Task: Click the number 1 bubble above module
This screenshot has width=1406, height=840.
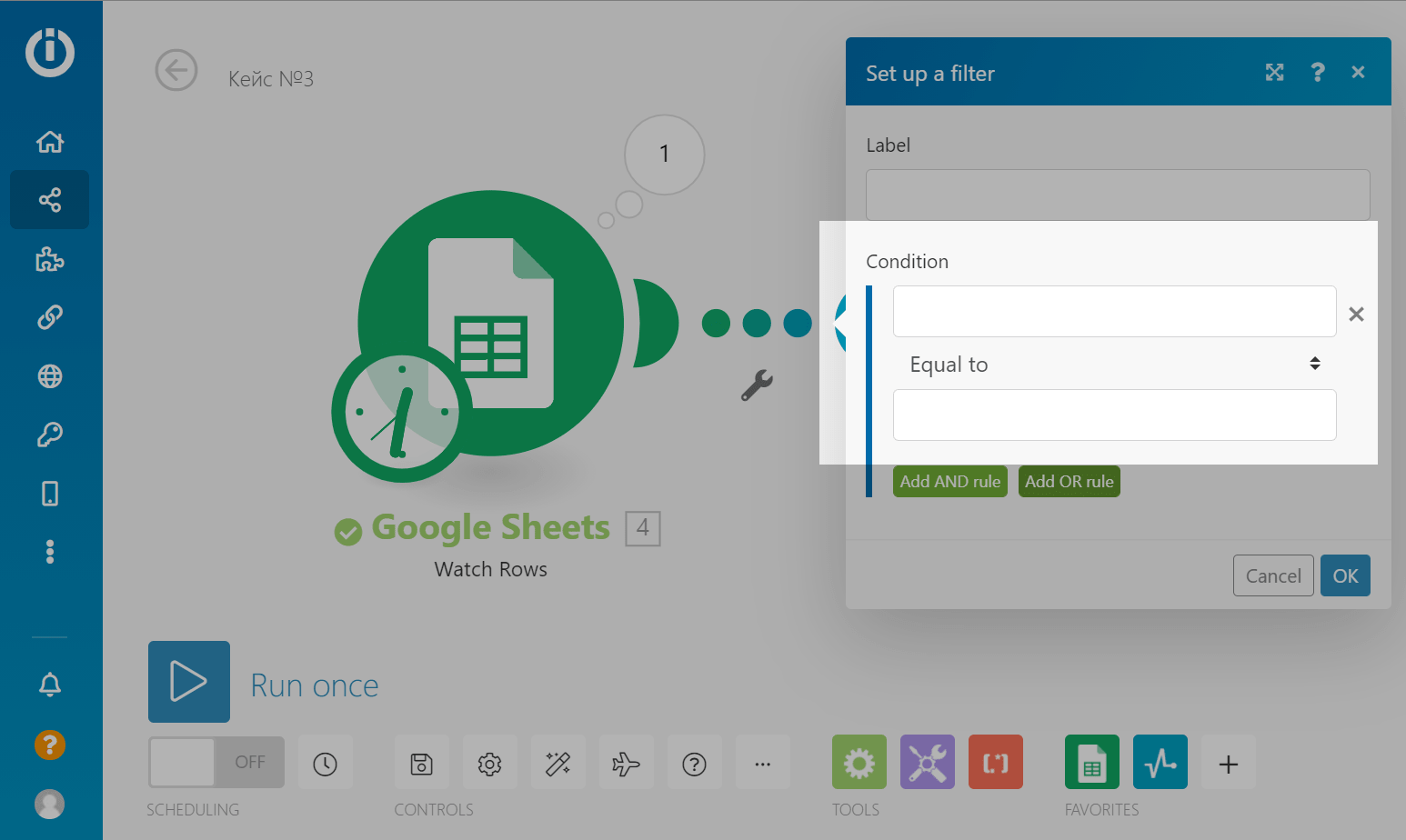Action: 665,155
